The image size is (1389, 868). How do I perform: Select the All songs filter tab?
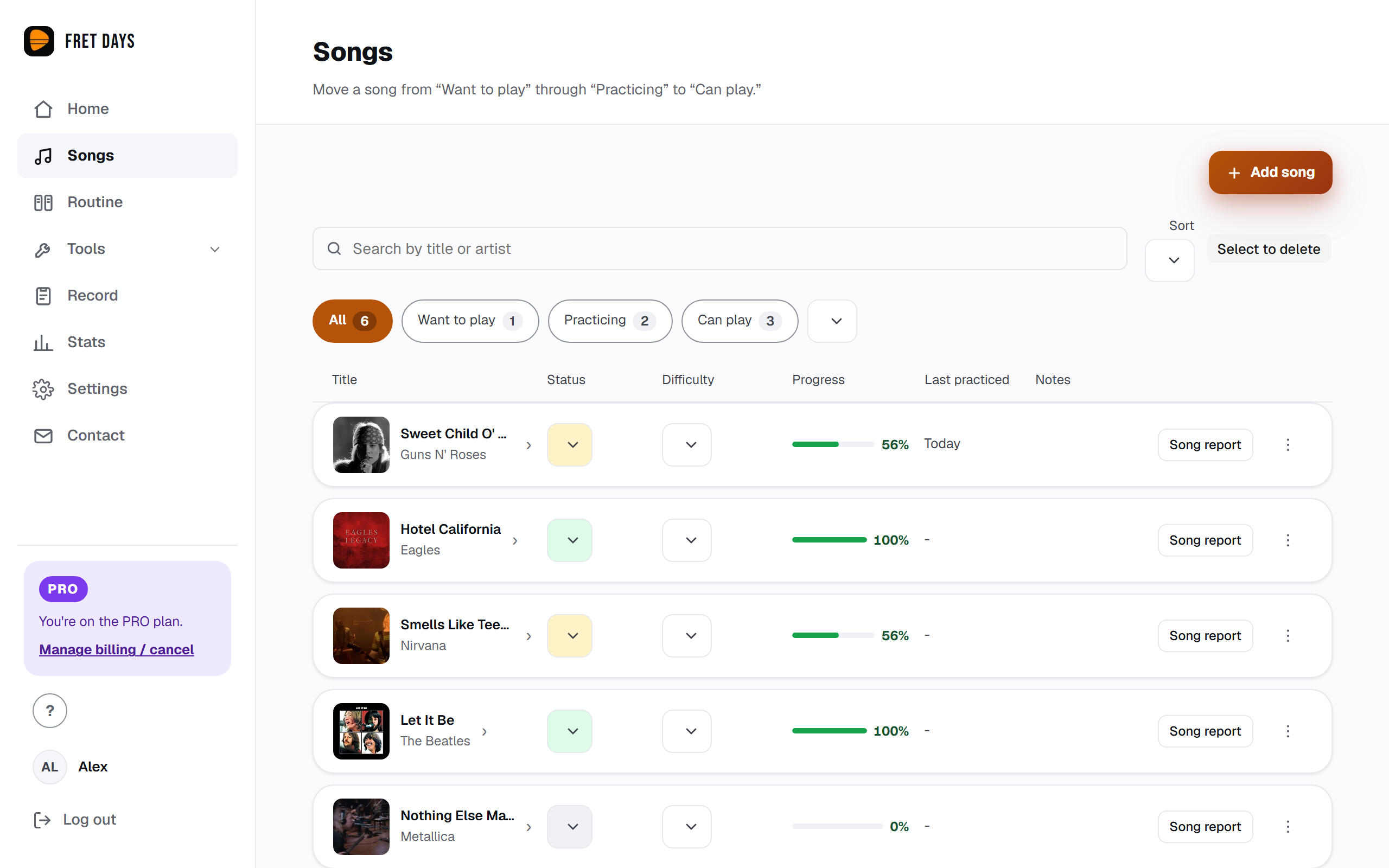[353, 321]
